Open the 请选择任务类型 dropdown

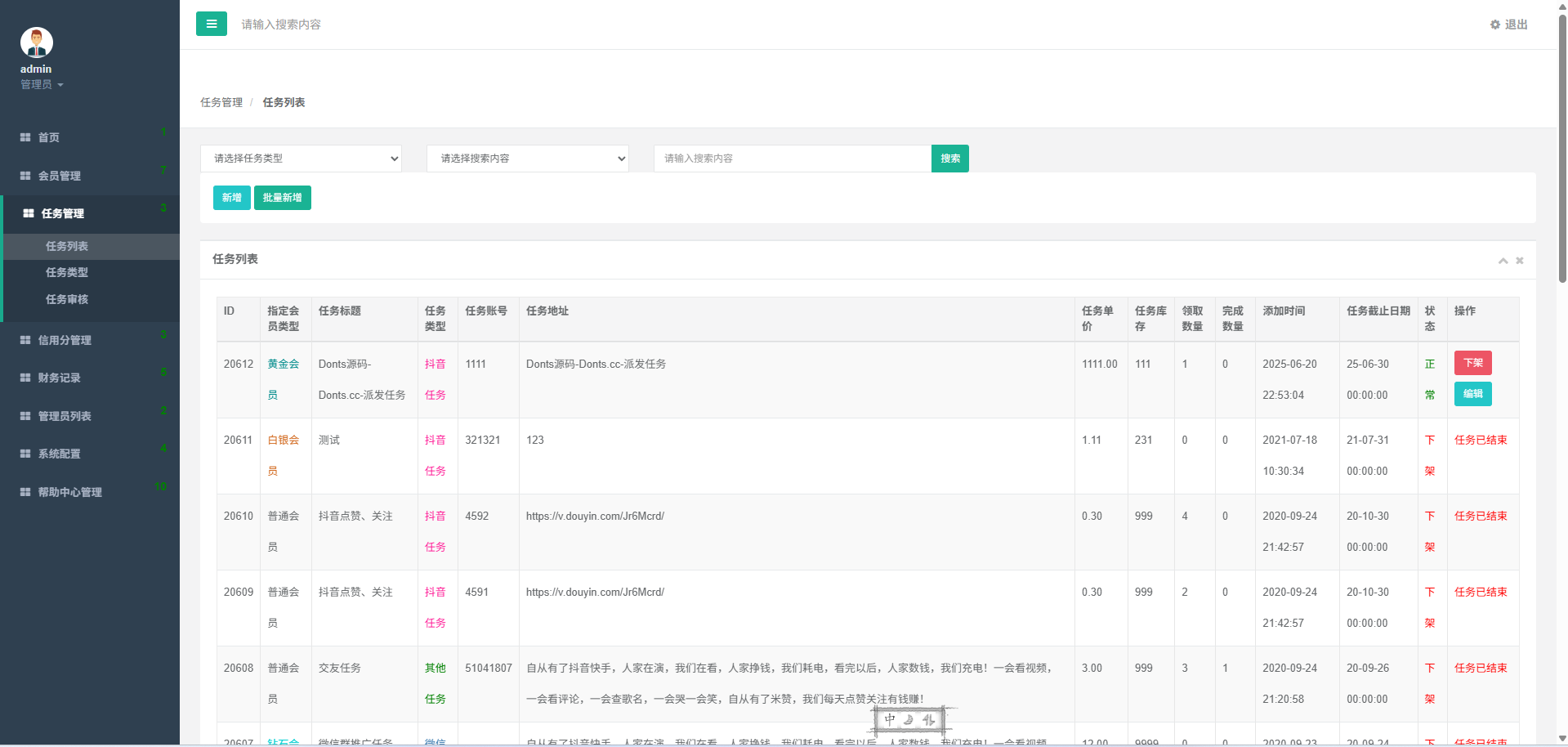tap(301, 159)
